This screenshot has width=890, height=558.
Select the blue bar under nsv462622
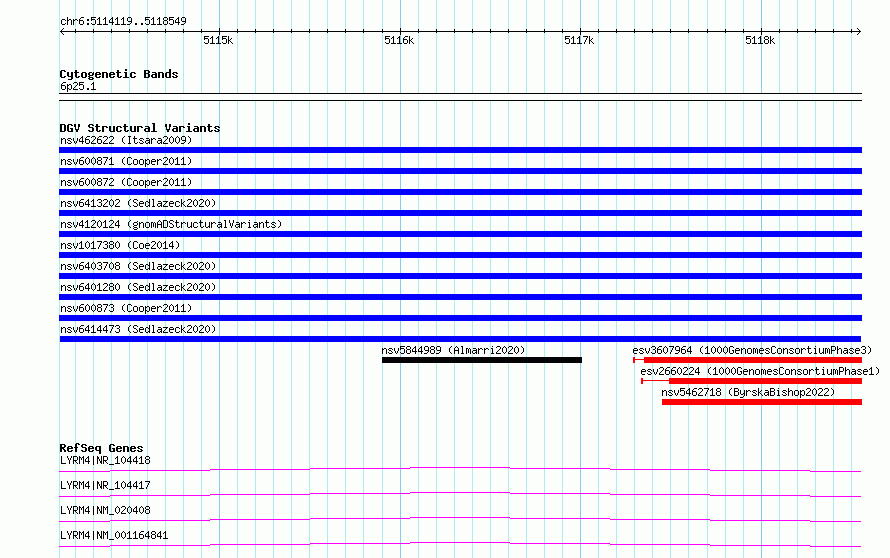pos(460,150)
